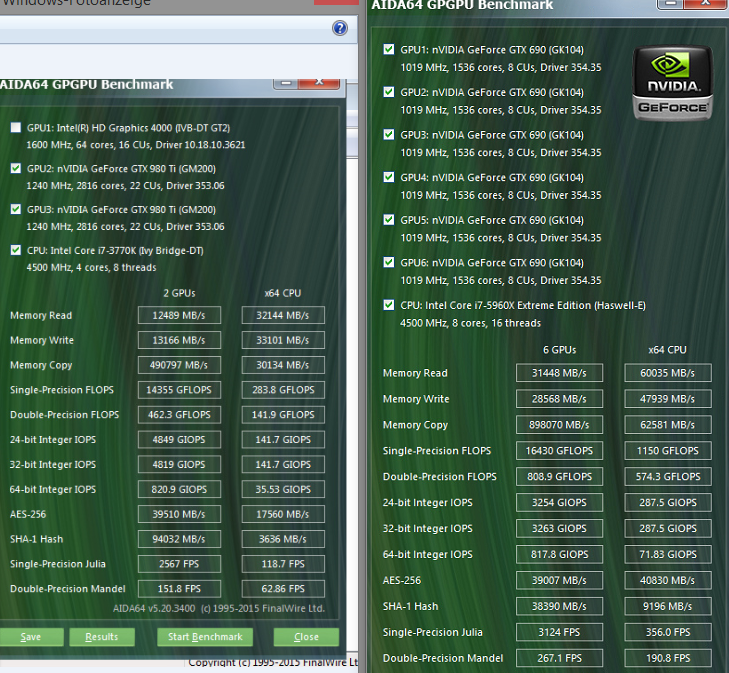The height and width of the screenshot is (673, 729).
Task: Minimize the left AIDA64 GPGPU Benchmark window
Action: 284,82
